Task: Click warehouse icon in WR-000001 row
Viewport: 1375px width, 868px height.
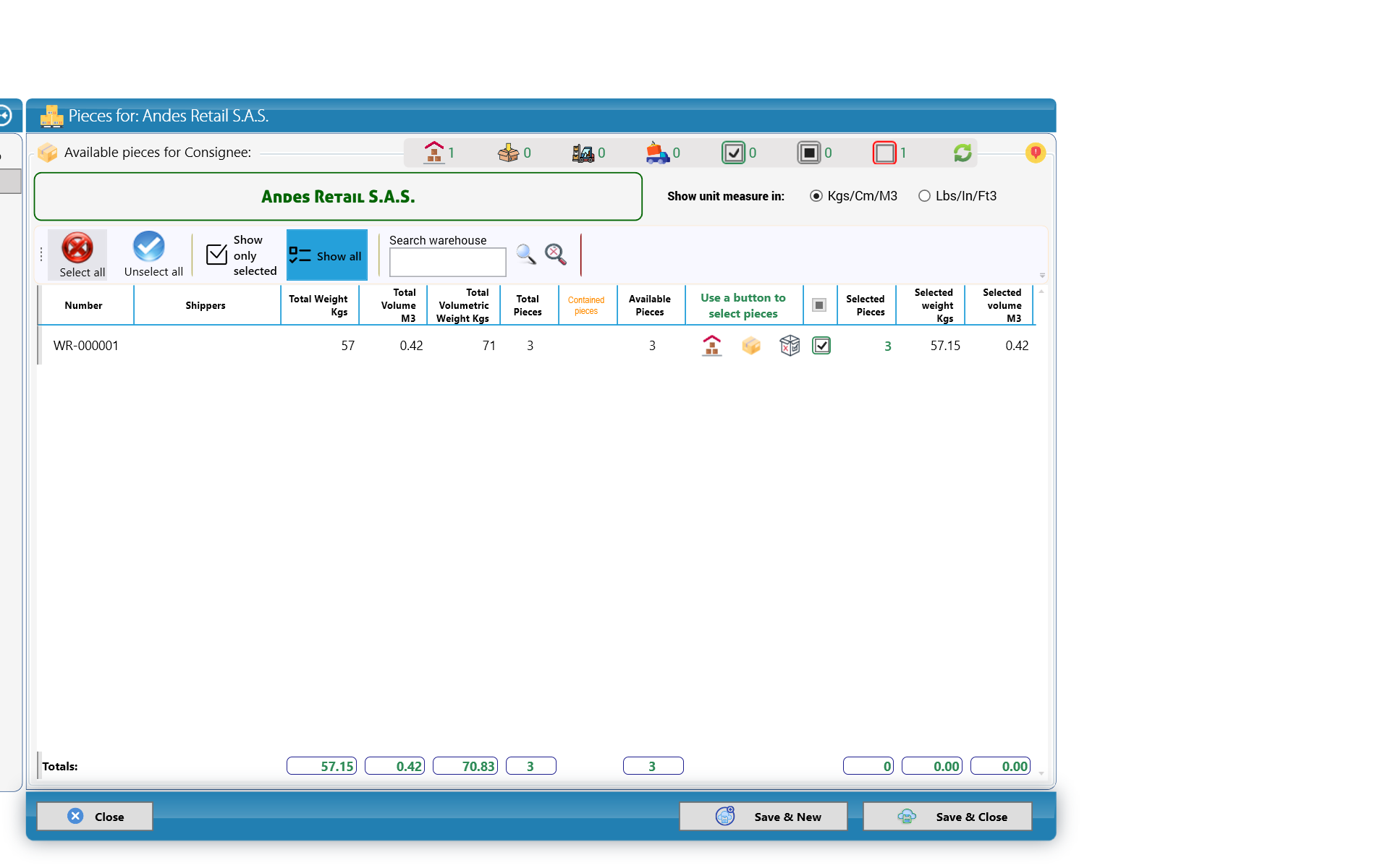Action: 712,346
